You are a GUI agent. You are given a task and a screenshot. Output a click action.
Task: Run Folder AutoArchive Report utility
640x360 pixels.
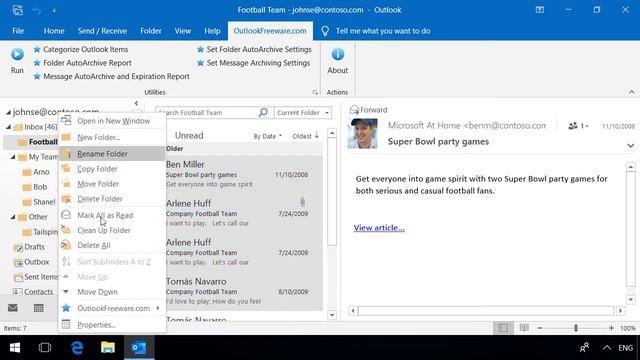[82, 63]
